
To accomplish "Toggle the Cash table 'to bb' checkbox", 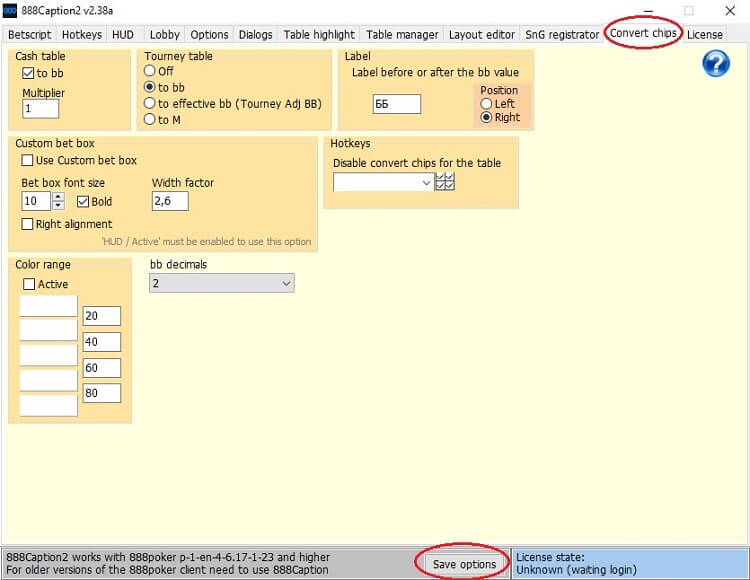I will [x=28, y=73].
